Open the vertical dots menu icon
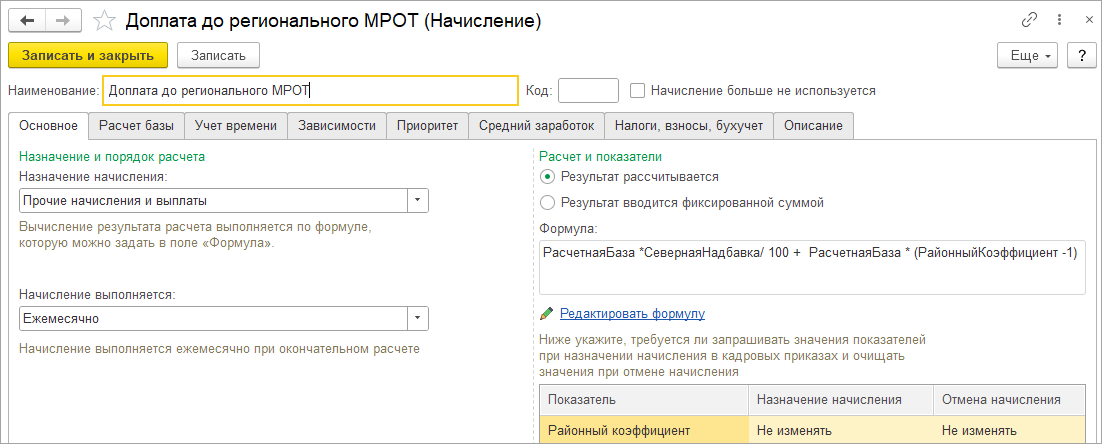The width and height of the screenshot is (1102, 444). (1056, 20)
